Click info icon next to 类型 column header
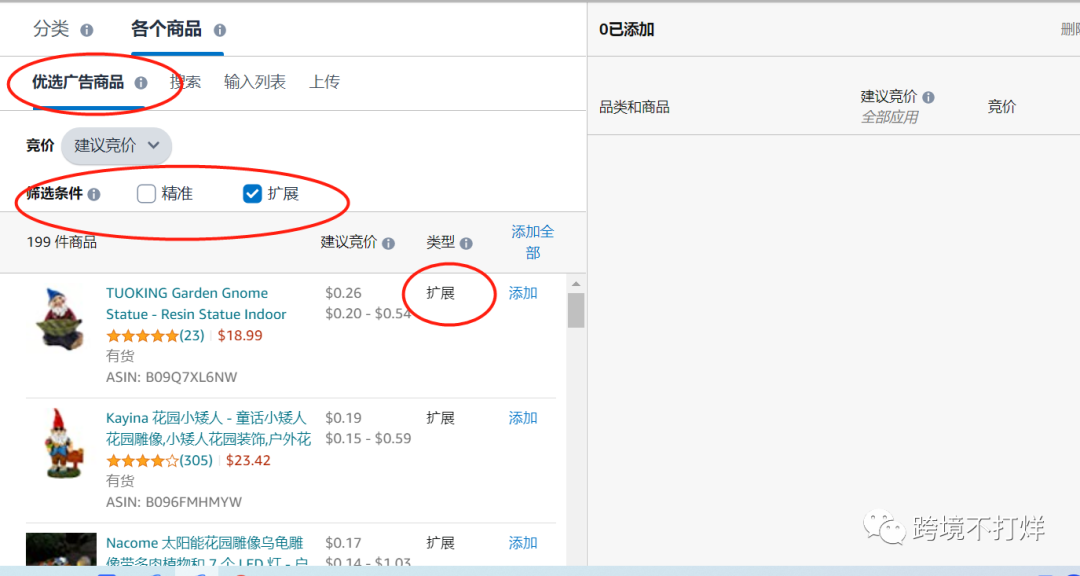The image size is (1080, 576). [466, 243]
